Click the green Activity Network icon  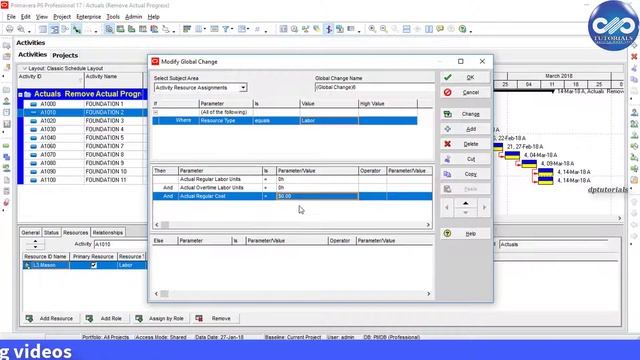coord(76,29)
